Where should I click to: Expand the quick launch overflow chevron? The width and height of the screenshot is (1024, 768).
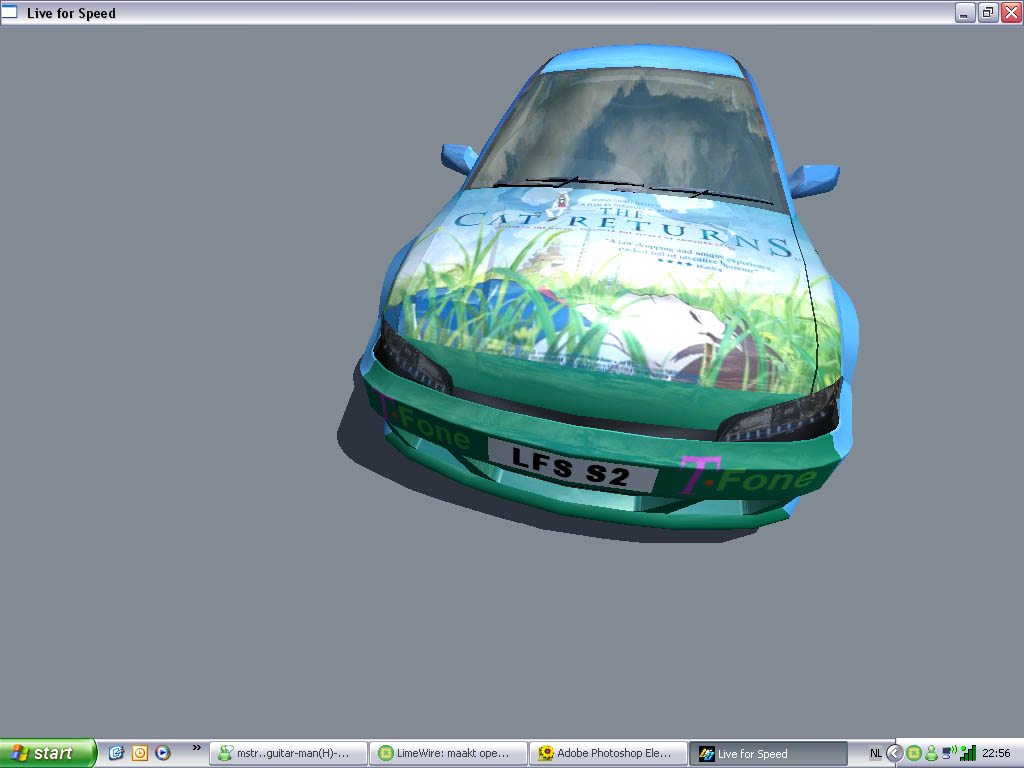coord(197,748)
